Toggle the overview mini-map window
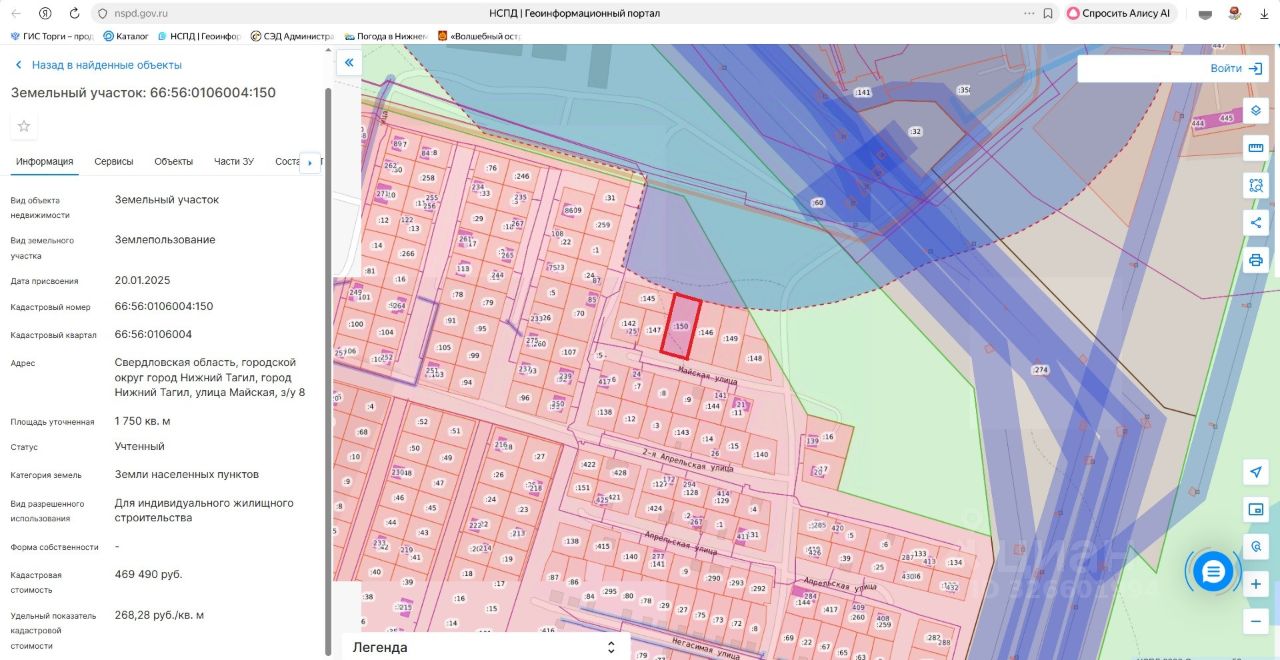The height and width of the screenshot is (660, 1280). 1256,509
